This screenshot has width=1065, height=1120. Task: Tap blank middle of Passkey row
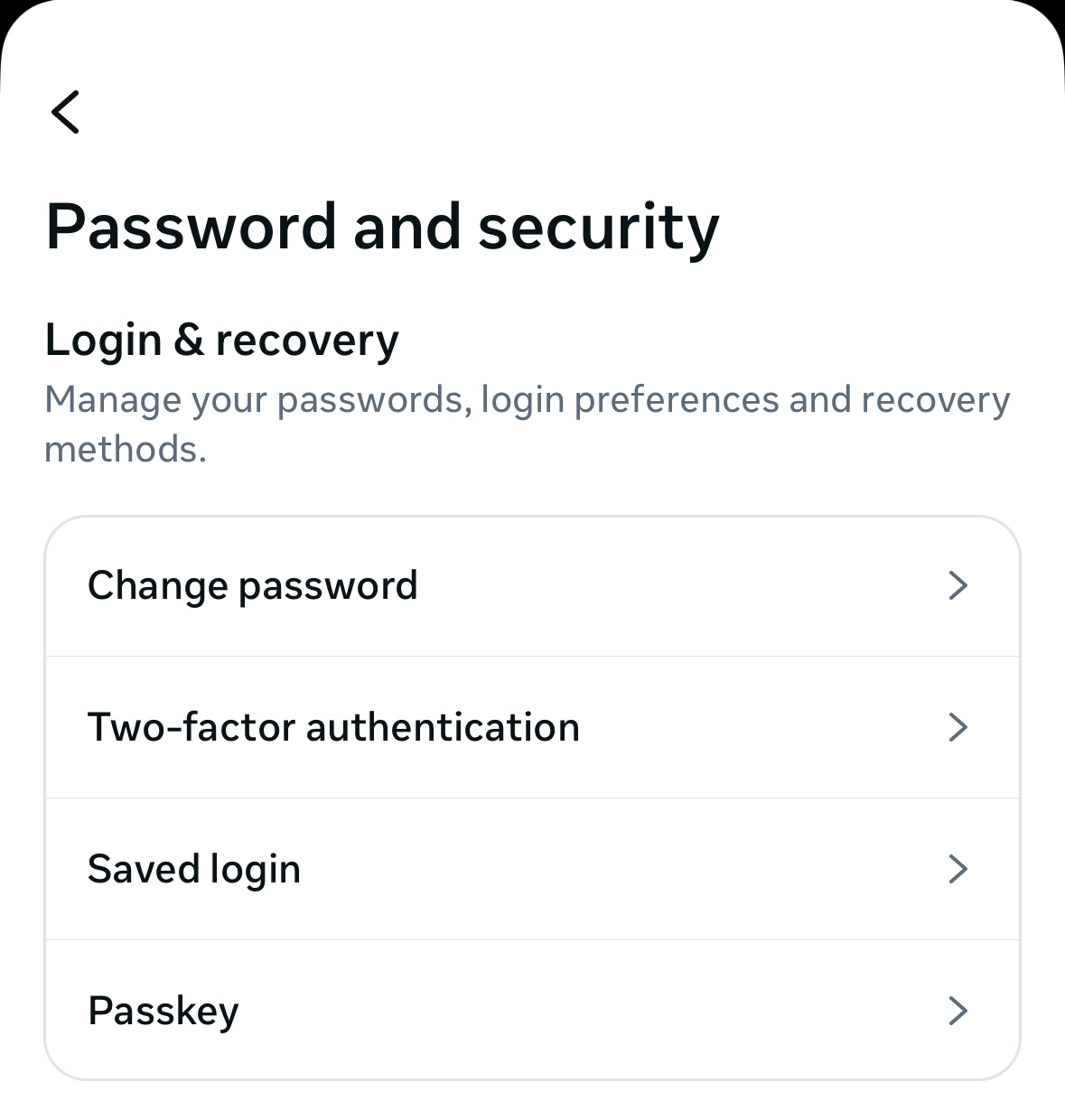pyautogui.click(x=587, y=1011)
